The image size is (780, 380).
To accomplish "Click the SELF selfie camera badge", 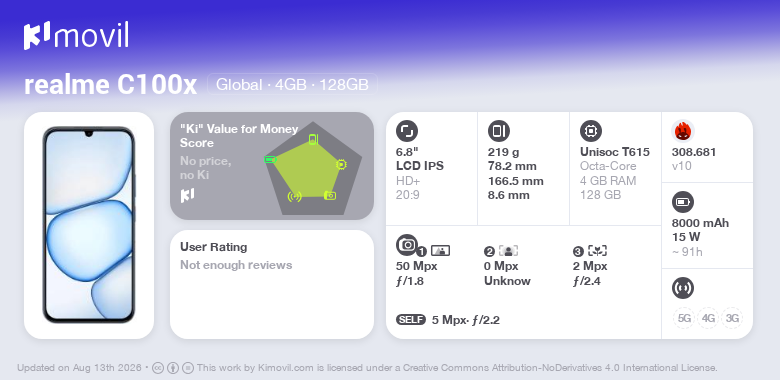I will coord(411,320).
